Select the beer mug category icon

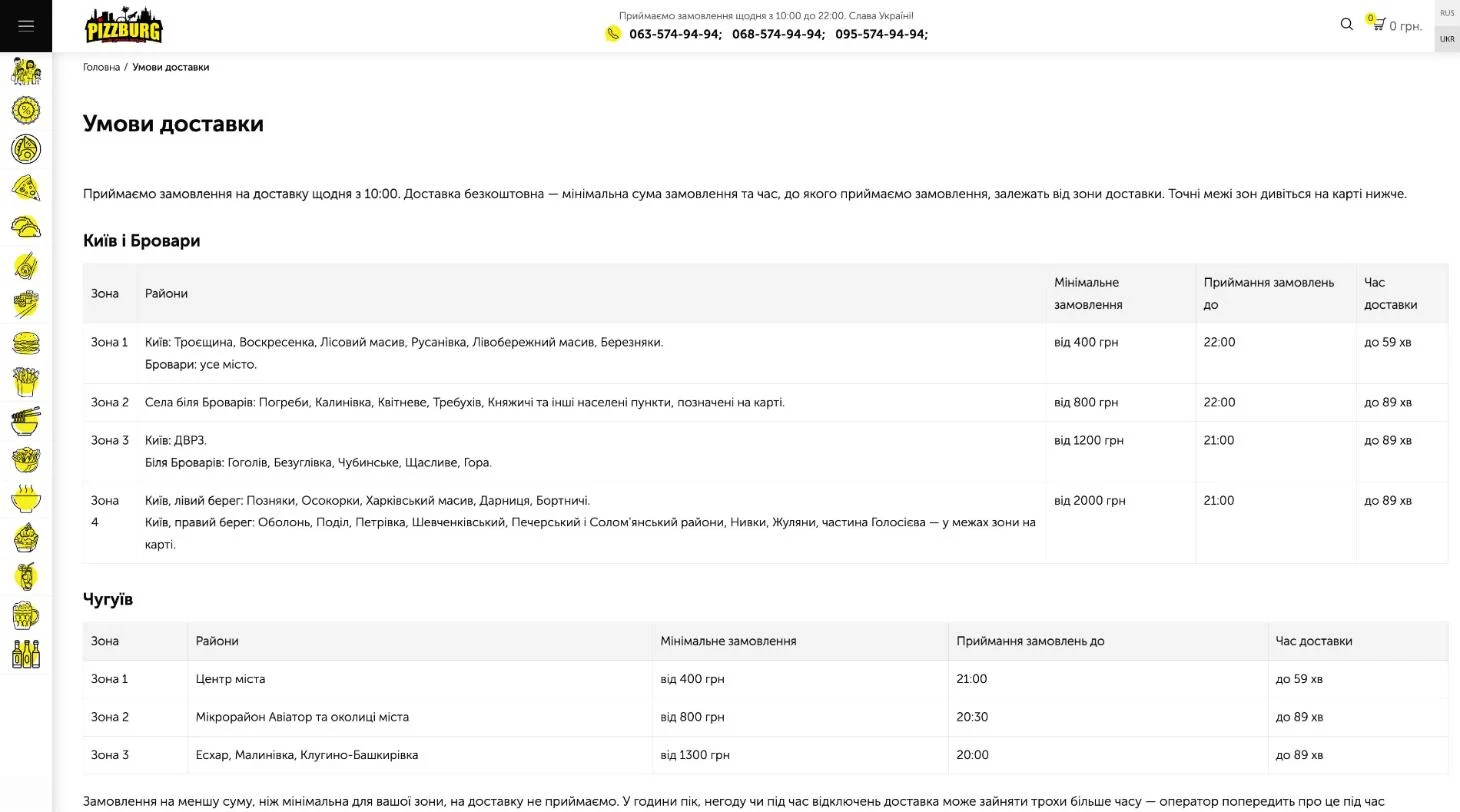click(x=26, y=615)
